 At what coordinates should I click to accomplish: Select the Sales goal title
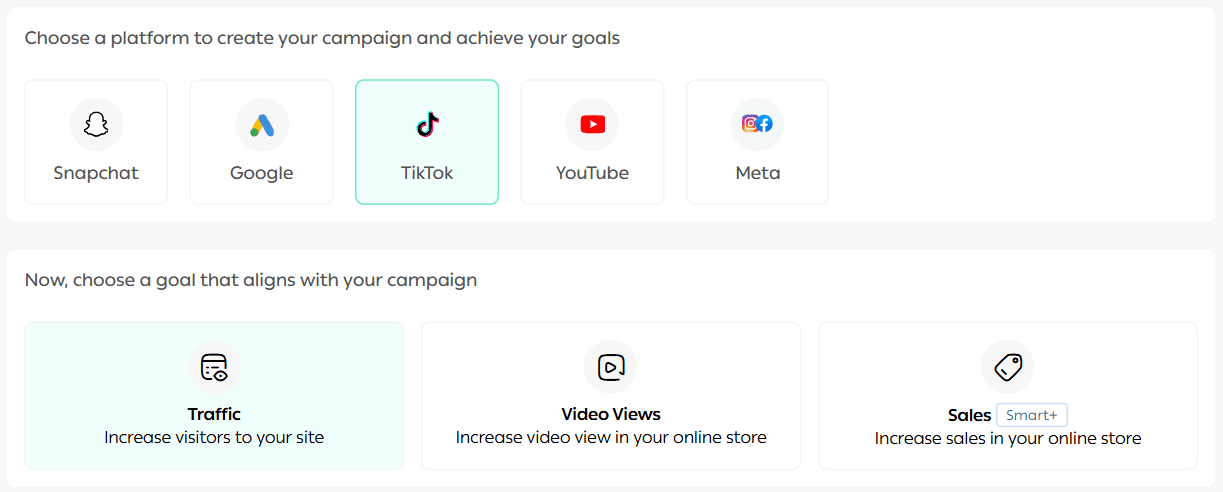click(x=969, y=415)
